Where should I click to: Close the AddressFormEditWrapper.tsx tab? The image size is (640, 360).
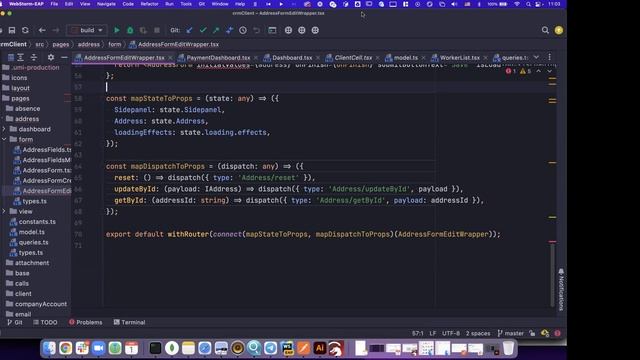click(x=171, y=58)
